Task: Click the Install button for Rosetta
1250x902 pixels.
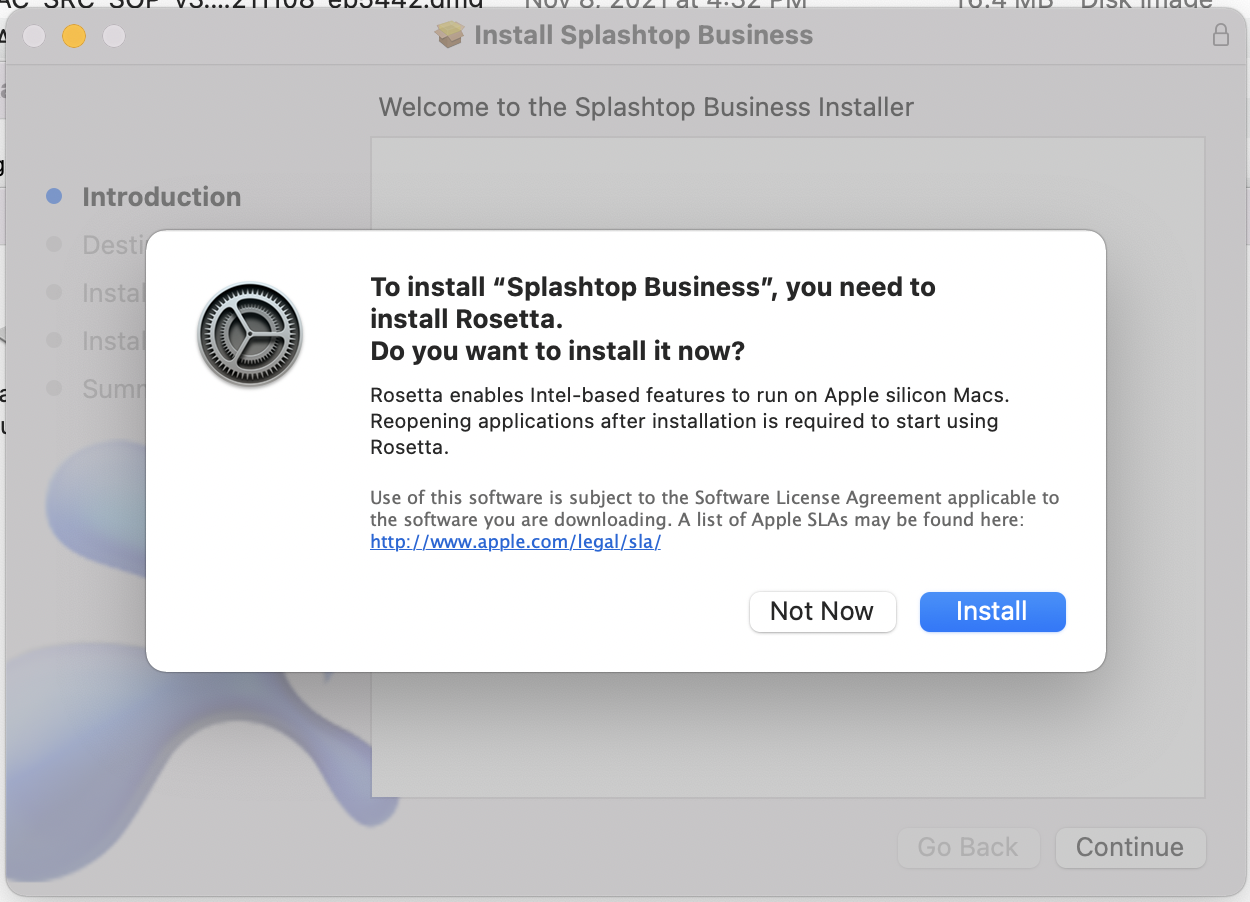Action: click(992, 612)
